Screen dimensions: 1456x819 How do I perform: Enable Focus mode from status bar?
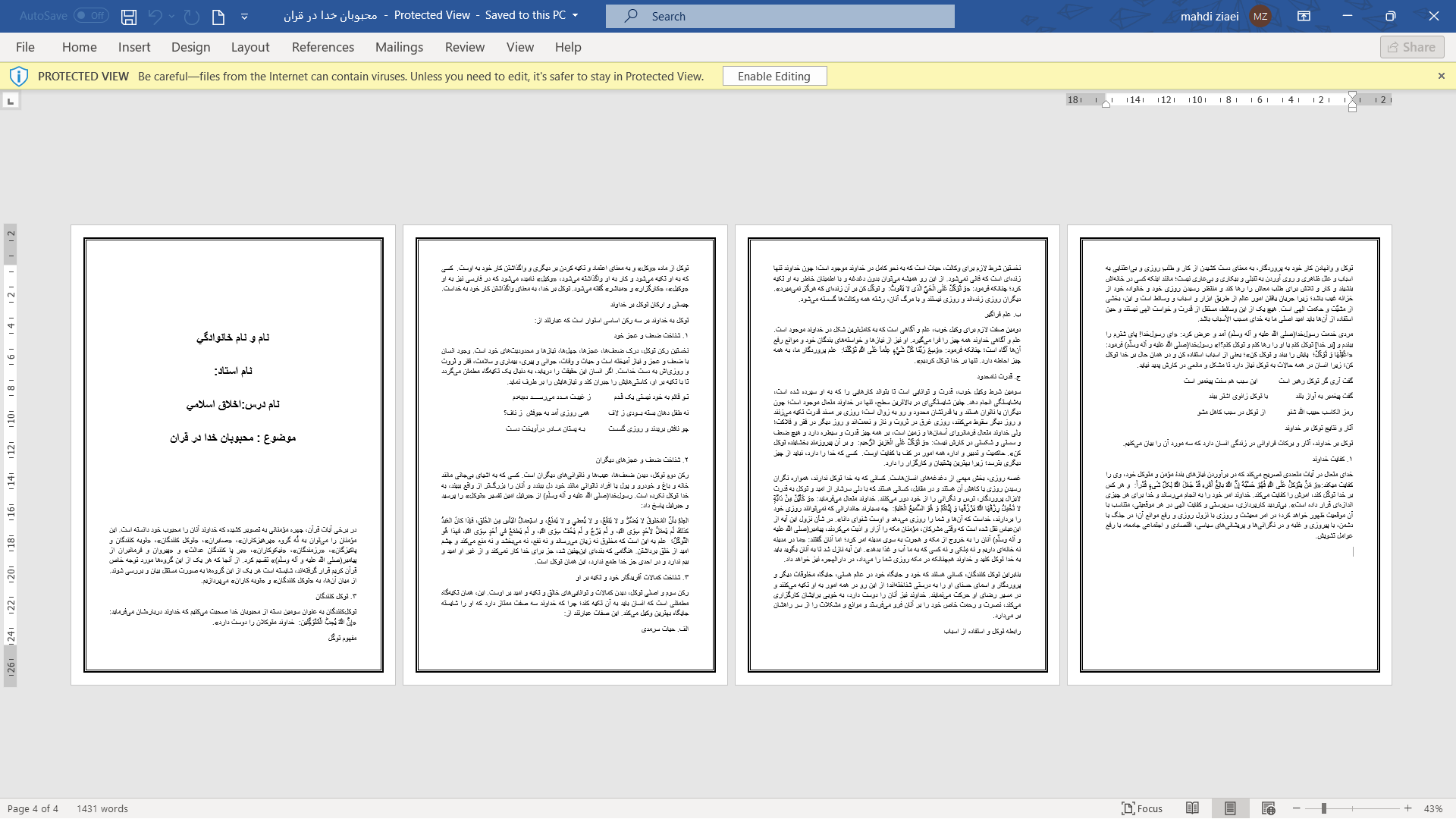(x=1142, y=808)
